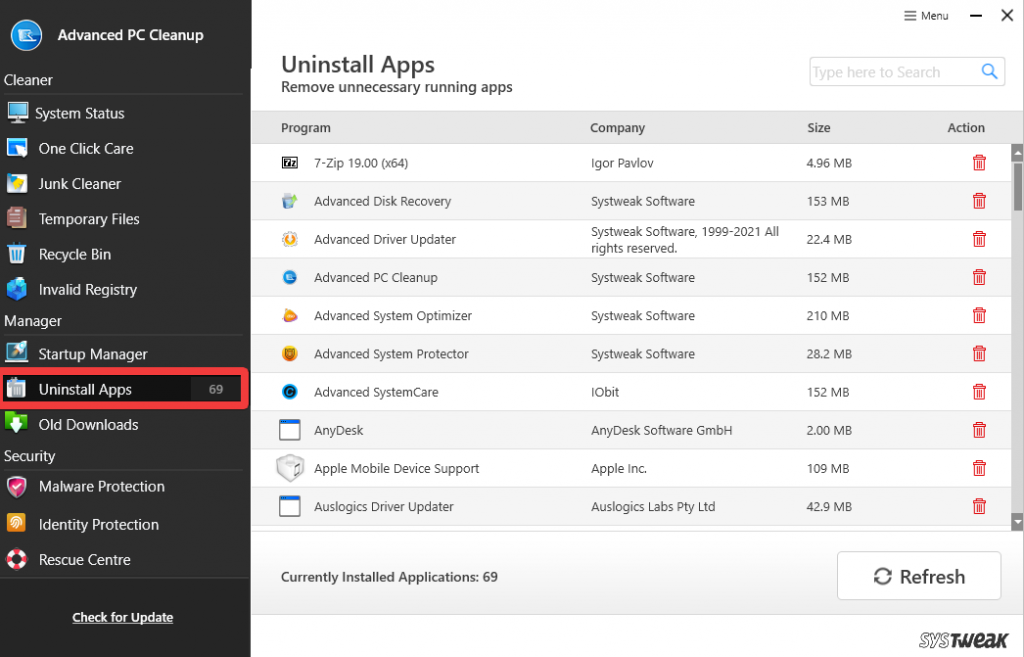Click the trash icon for AnyDesk
The height and width of the screenshot is (657, 1024).
tap(979, 430)
